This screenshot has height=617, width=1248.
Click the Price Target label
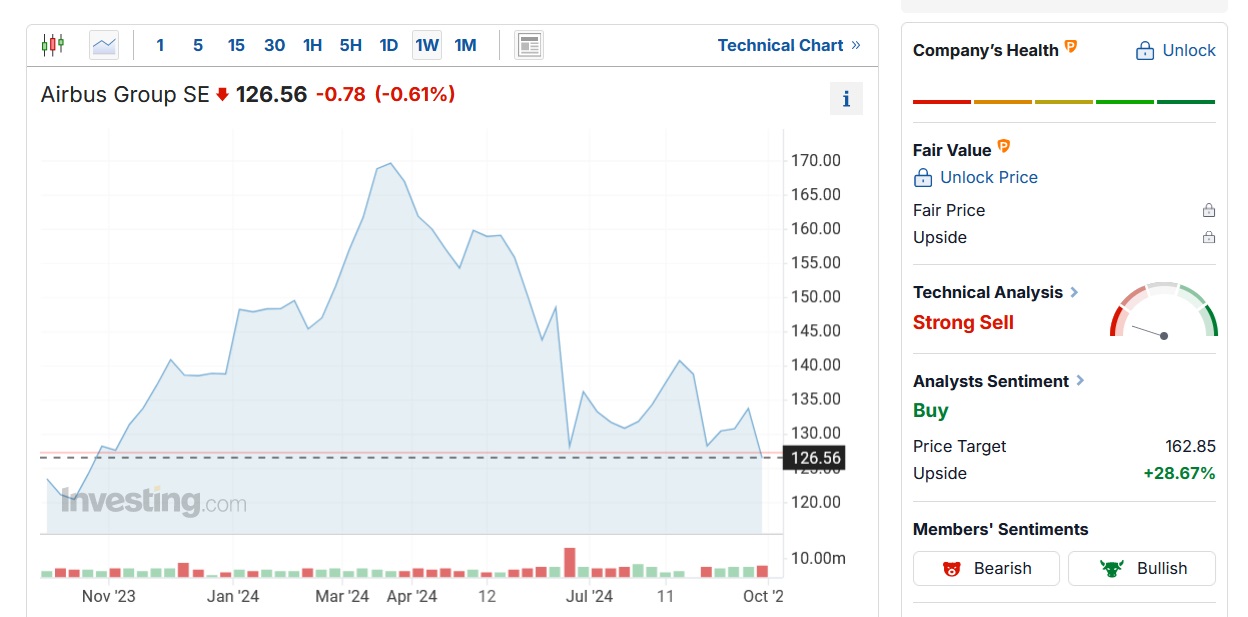click(960, 446)
